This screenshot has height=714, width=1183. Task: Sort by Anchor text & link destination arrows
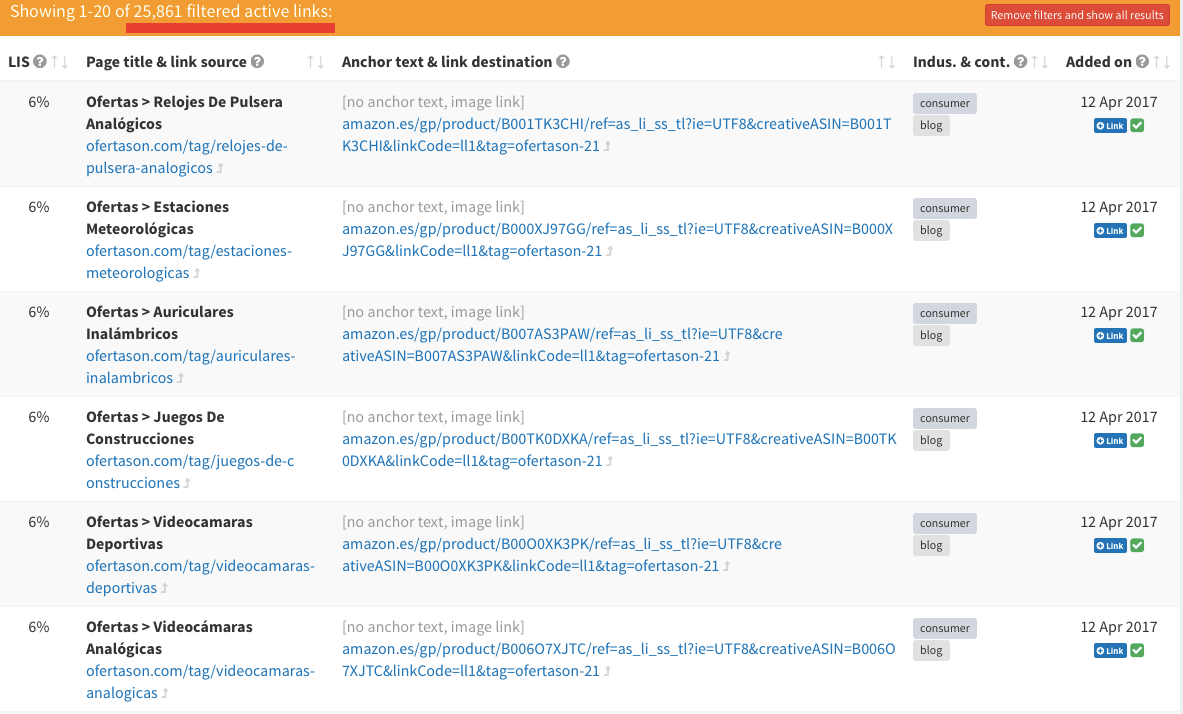[x=886, y=62]
